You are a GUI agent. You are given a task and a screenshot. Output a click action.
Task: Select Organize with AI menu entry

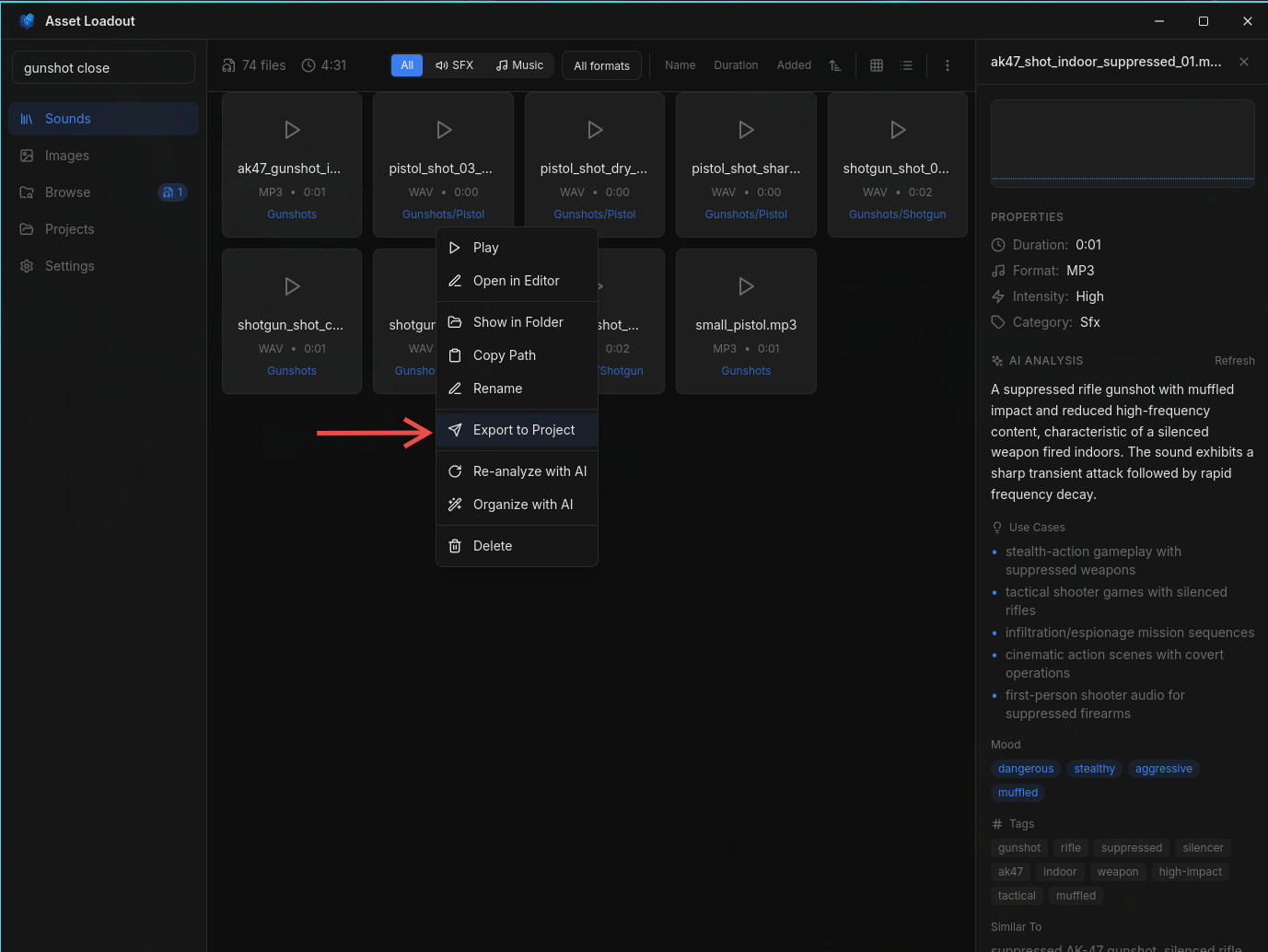(x=522, y=505)
